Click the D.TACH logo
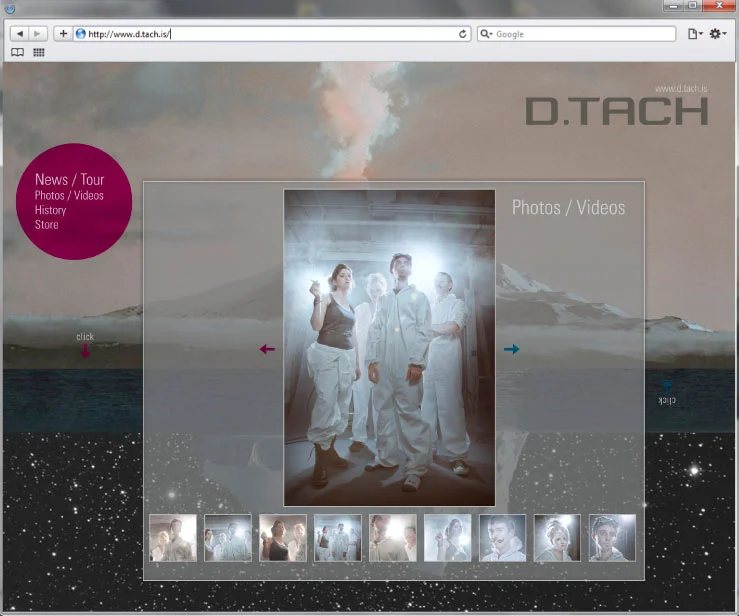This screenshot has height=616, width=739. click(616, 111)
